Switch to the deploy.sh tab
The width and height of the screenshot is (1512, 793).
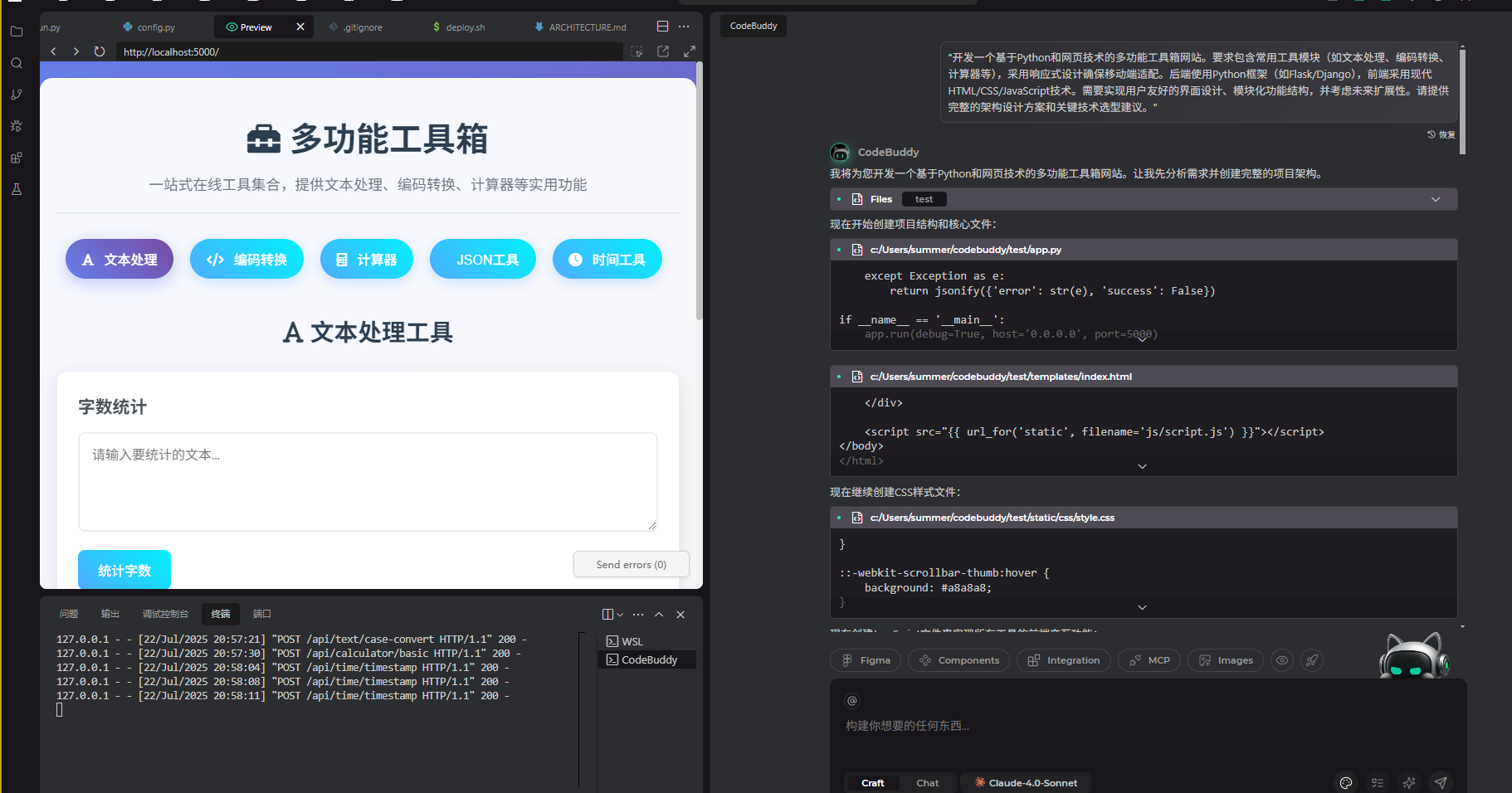(x=459, y=27)
